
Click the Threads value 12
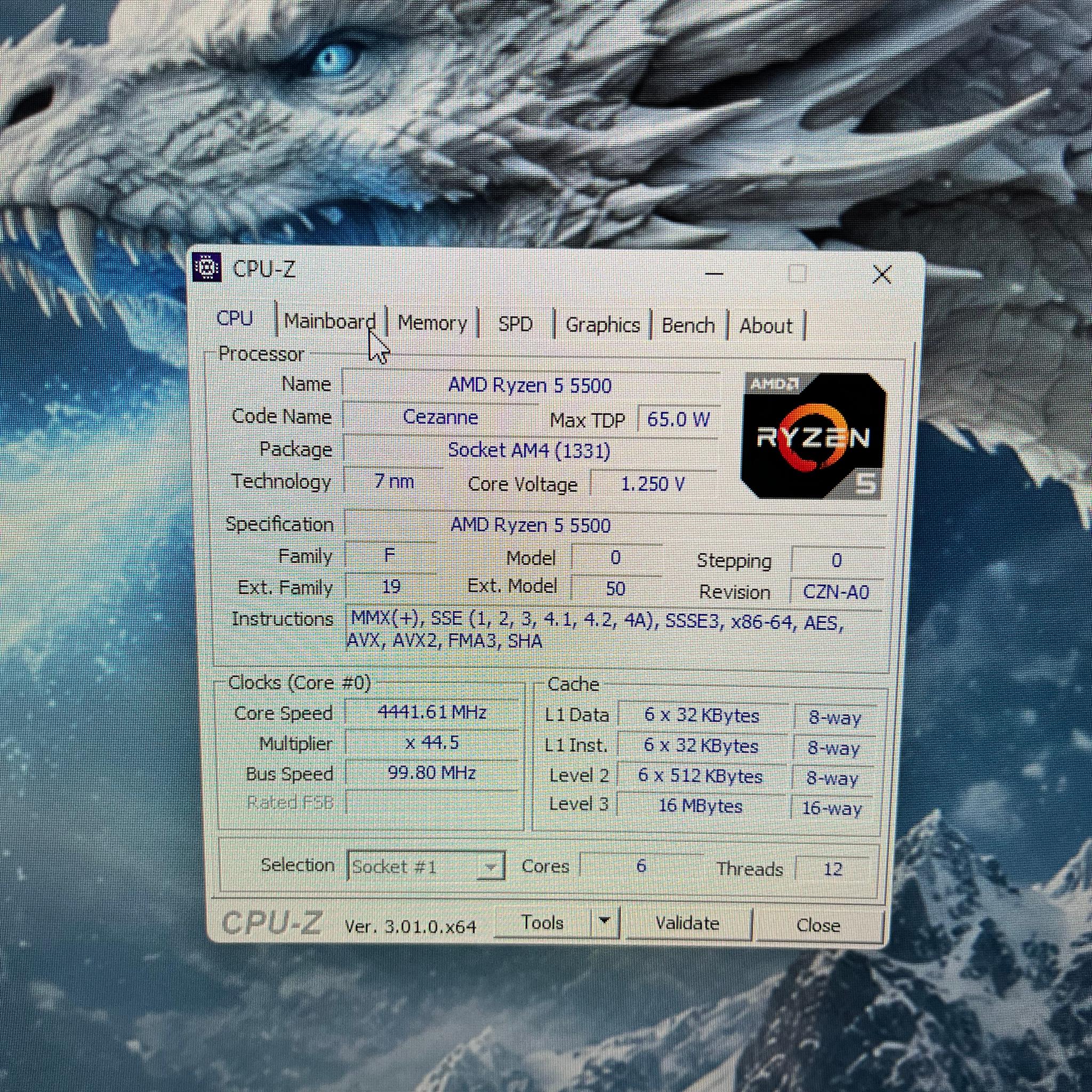tap(832, 869)
